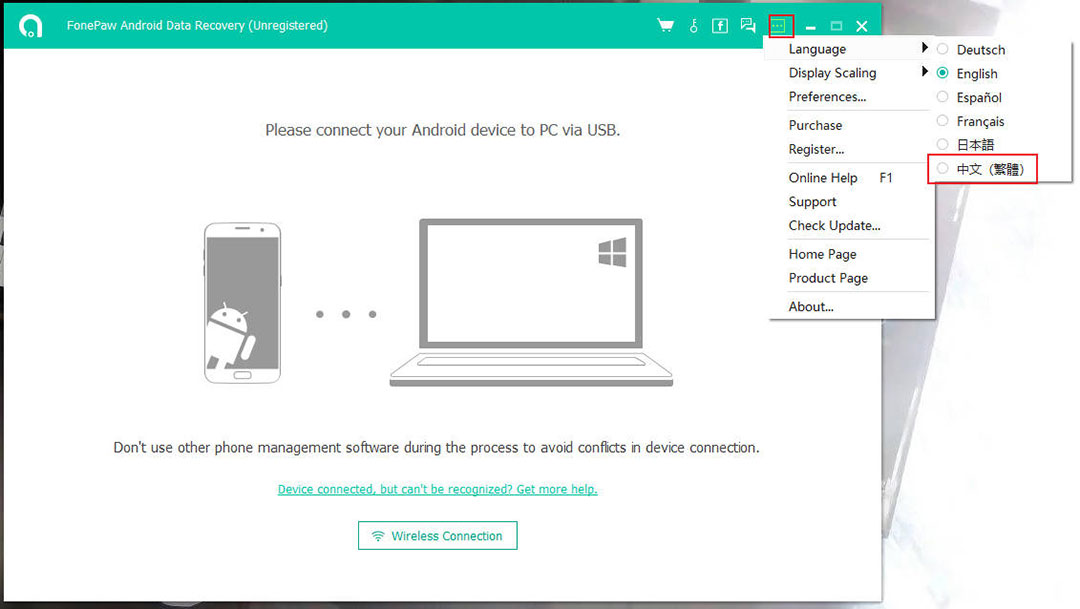Click the FonePaw Android Data Recovery title

click(x=197, y=25)
